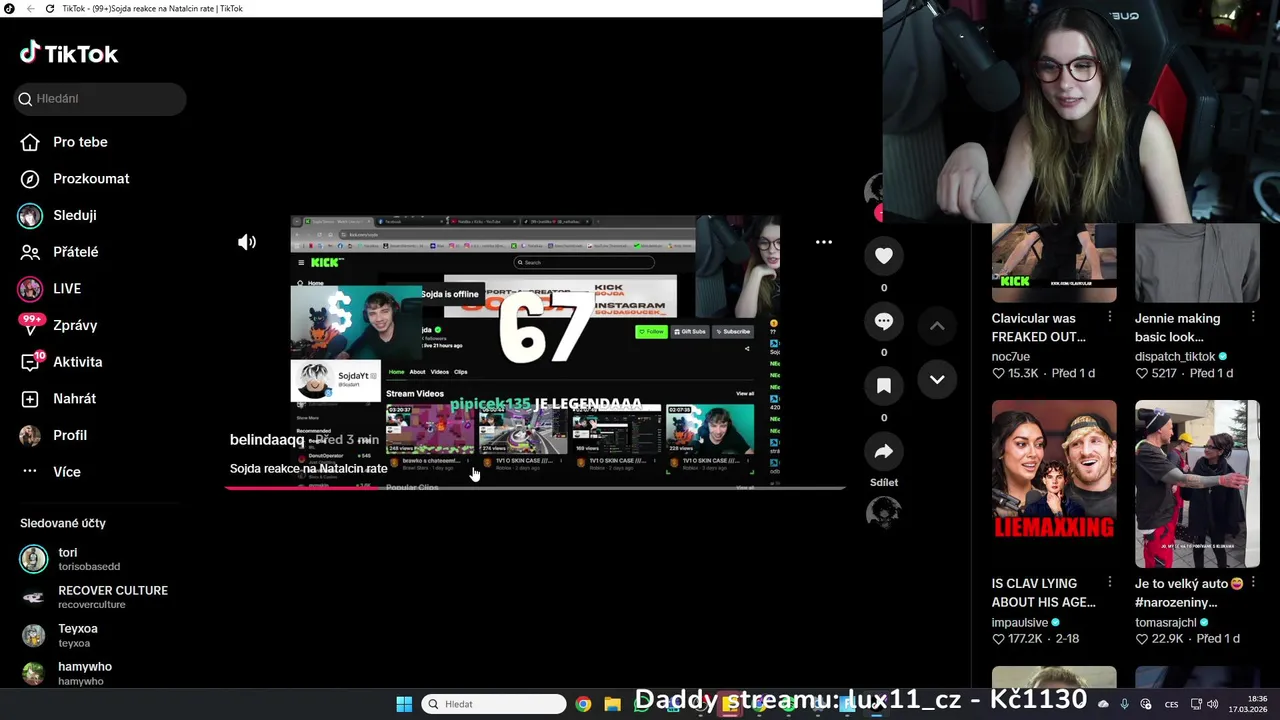Image resolution: width=1280 pixels, height=720 pixels.
Task: Open Je to velký auto video thumbnail
Action: [x=1197, y=484]
